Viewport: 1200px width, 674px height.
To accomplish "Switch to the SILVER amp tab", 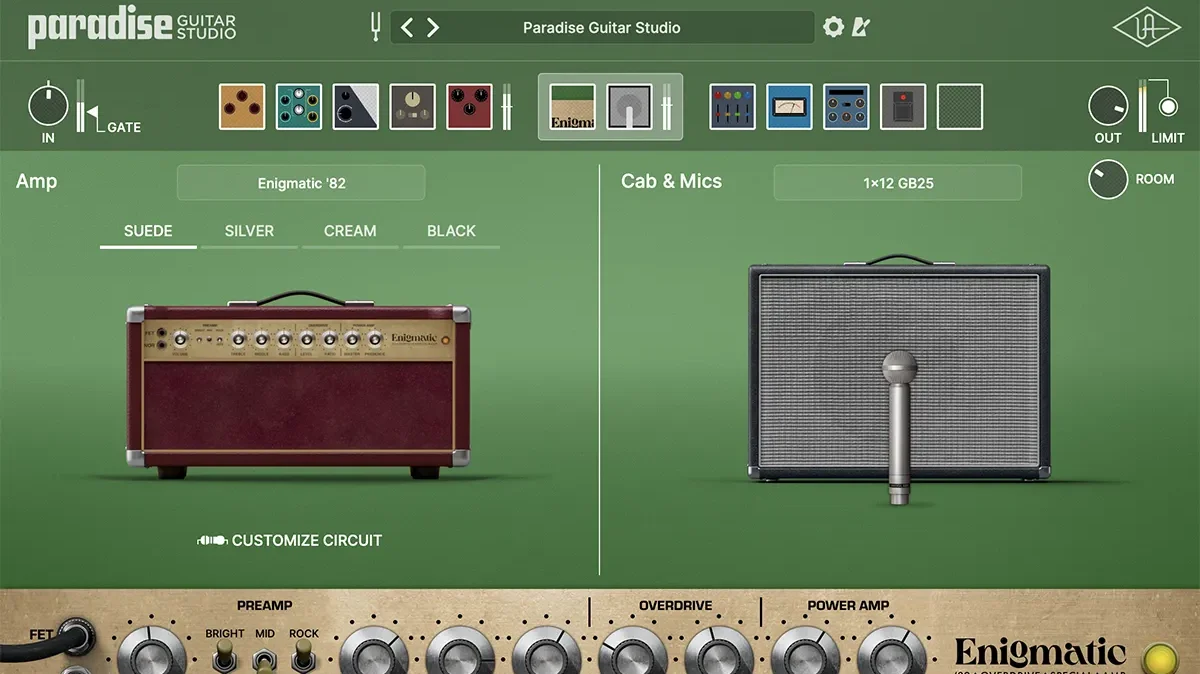I will click(249, 231).
